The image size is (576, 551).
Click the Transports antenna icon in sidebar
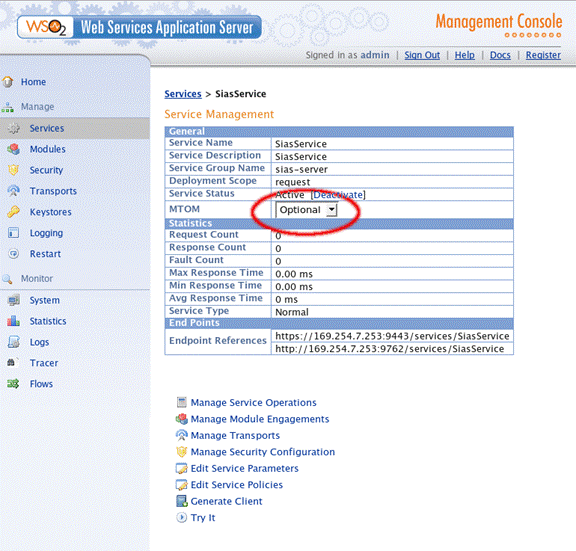[x=14, y=191]
